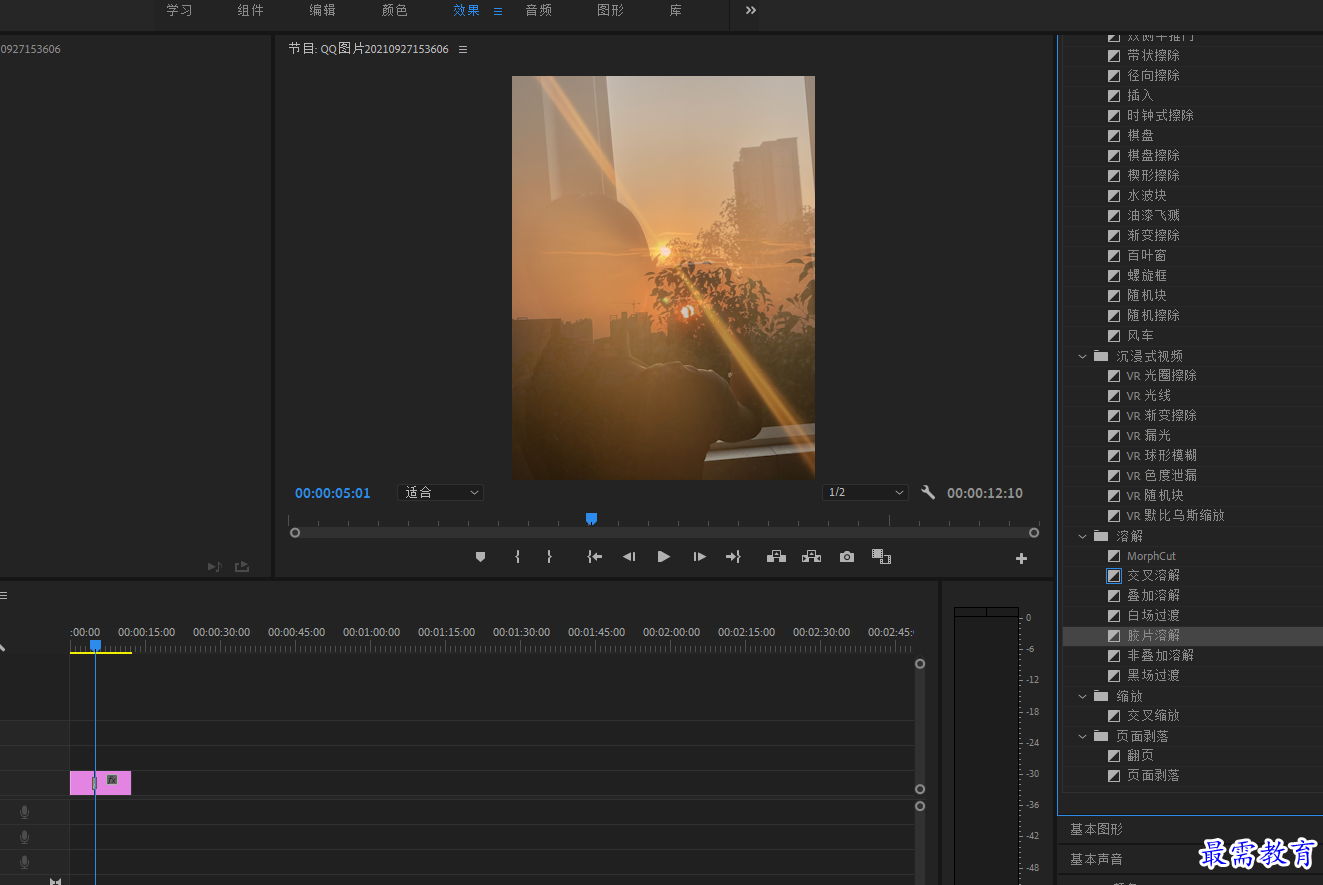Add a marker in the program monitor
Viewport: 1323px width, 885px height.
click(x=480, y=557)
